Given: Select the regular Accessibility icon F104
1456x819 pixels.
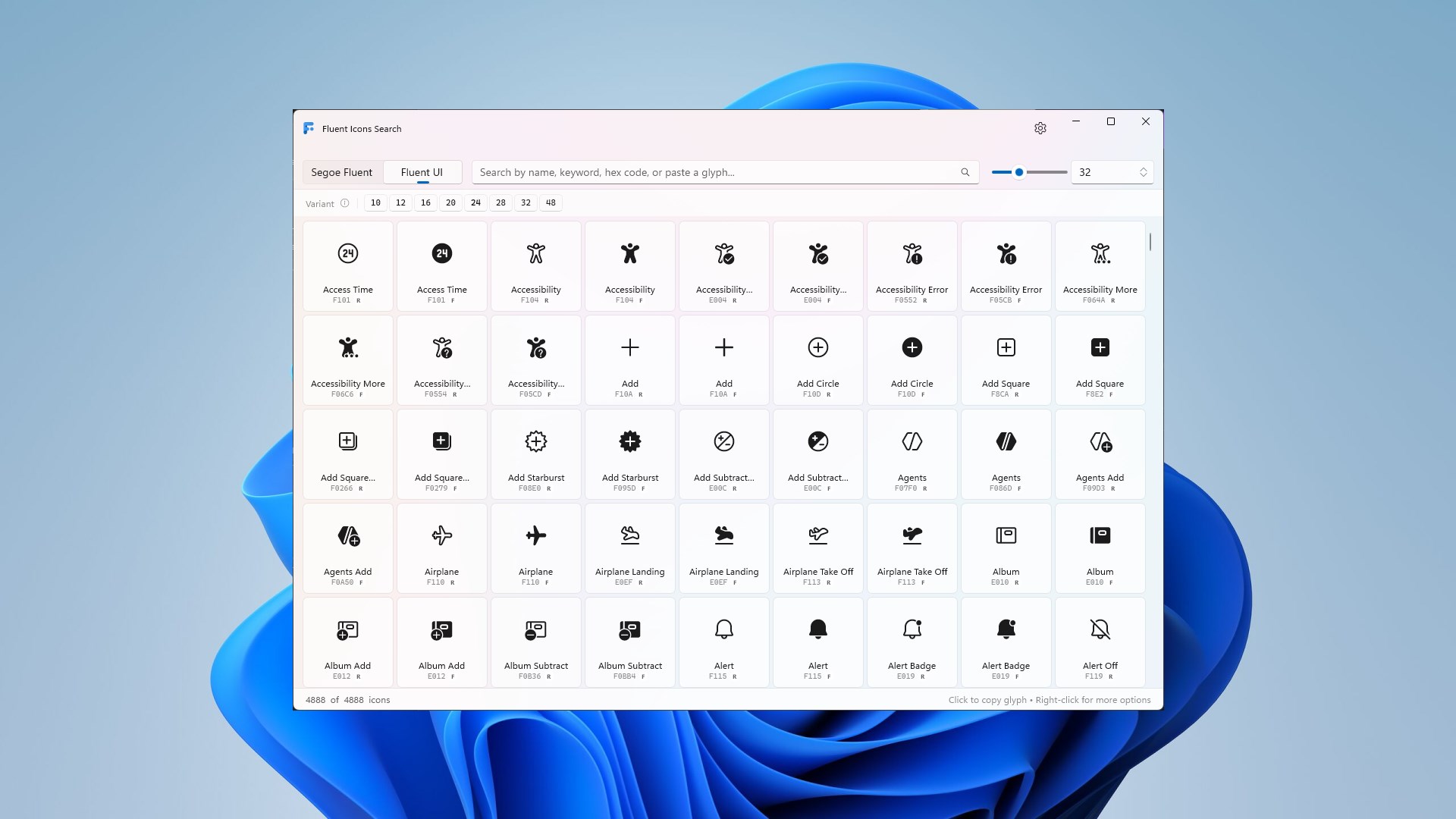Looking at the screenshot, I should (x=536, y=266).
